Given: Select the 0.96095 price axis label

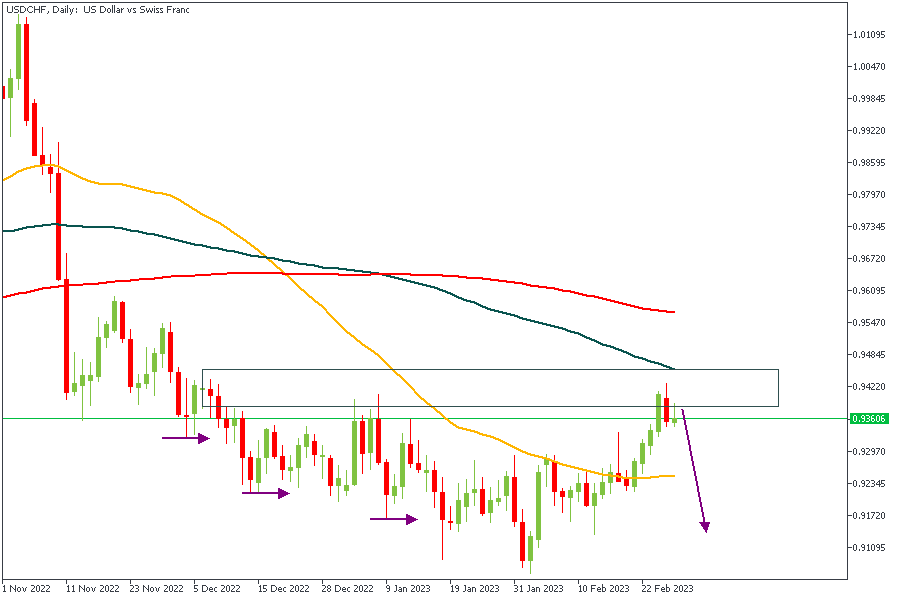Looking at the screenshot, I should 870,291.
